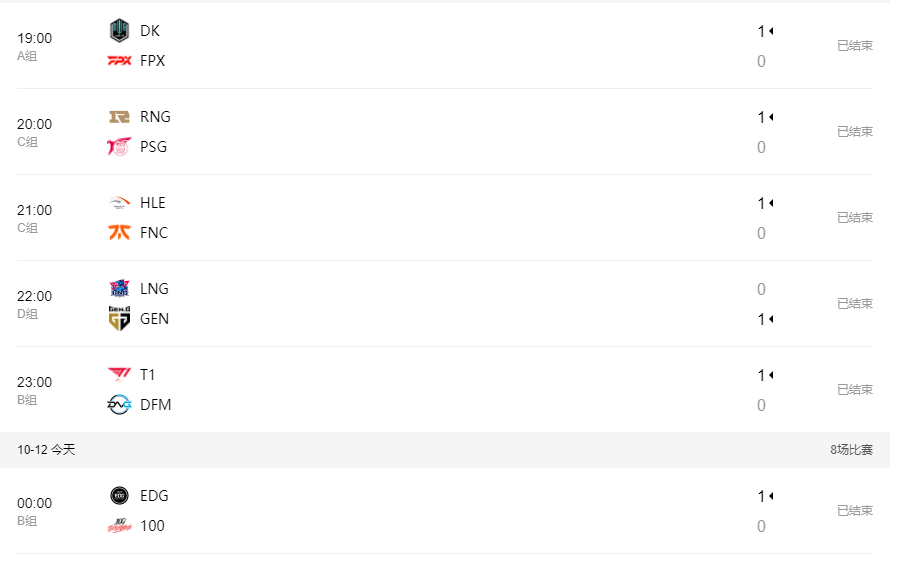Click the FPX team logo
Viewport: 899px width, 564px height.
[x=119, y=60]
